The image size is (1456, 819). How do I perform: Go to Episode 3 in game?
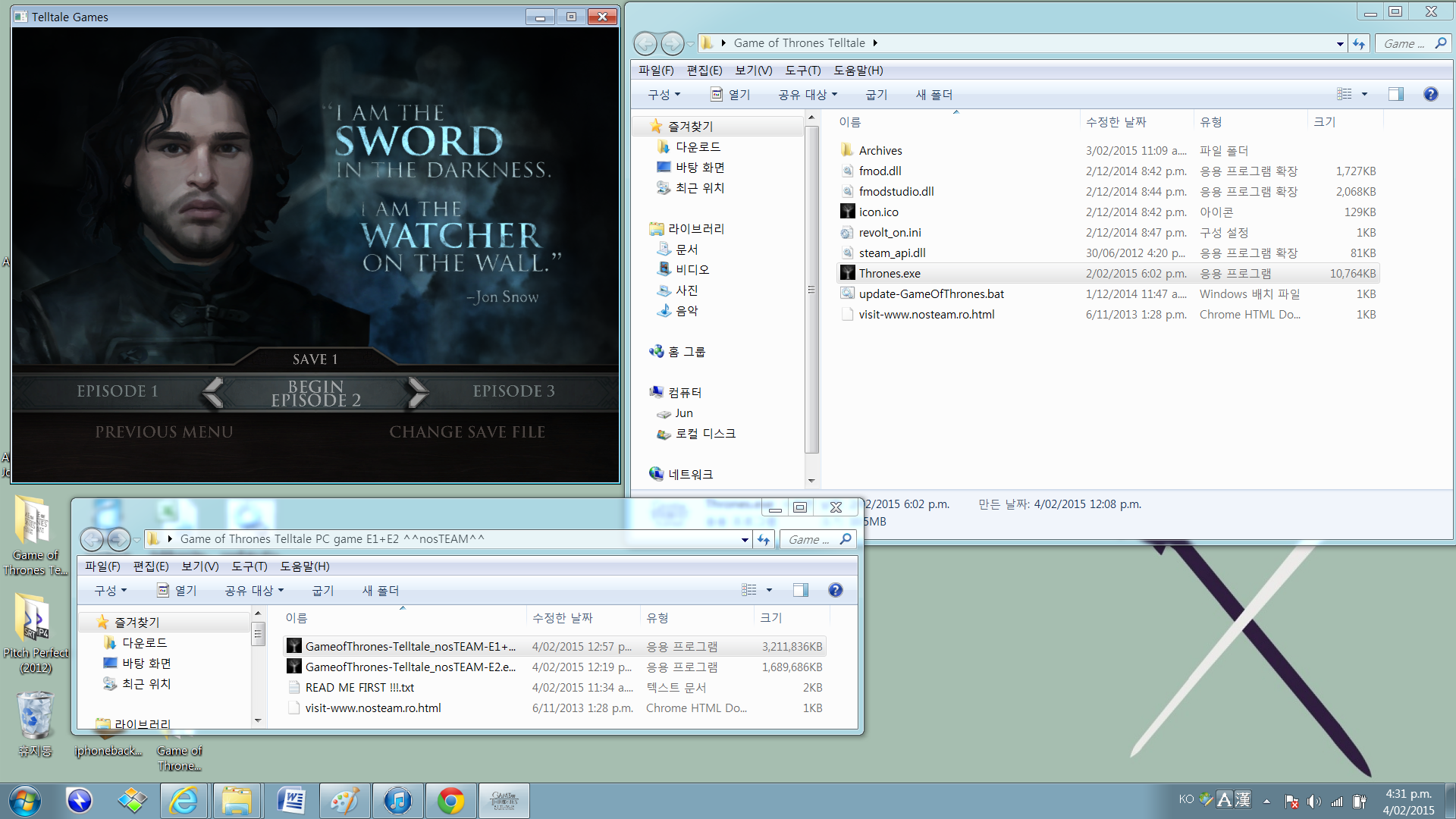point(514,391)
